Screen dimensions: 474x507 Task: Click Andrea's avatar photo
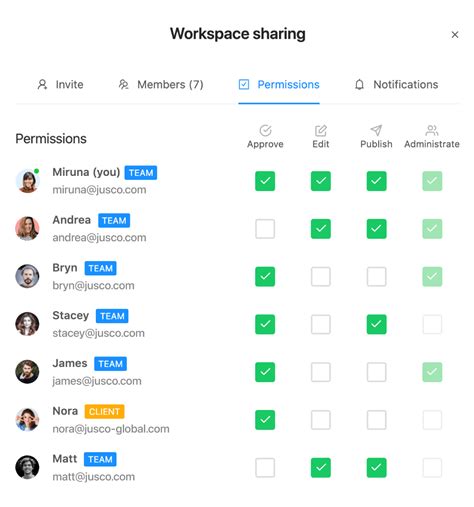(x=27, y=229)
